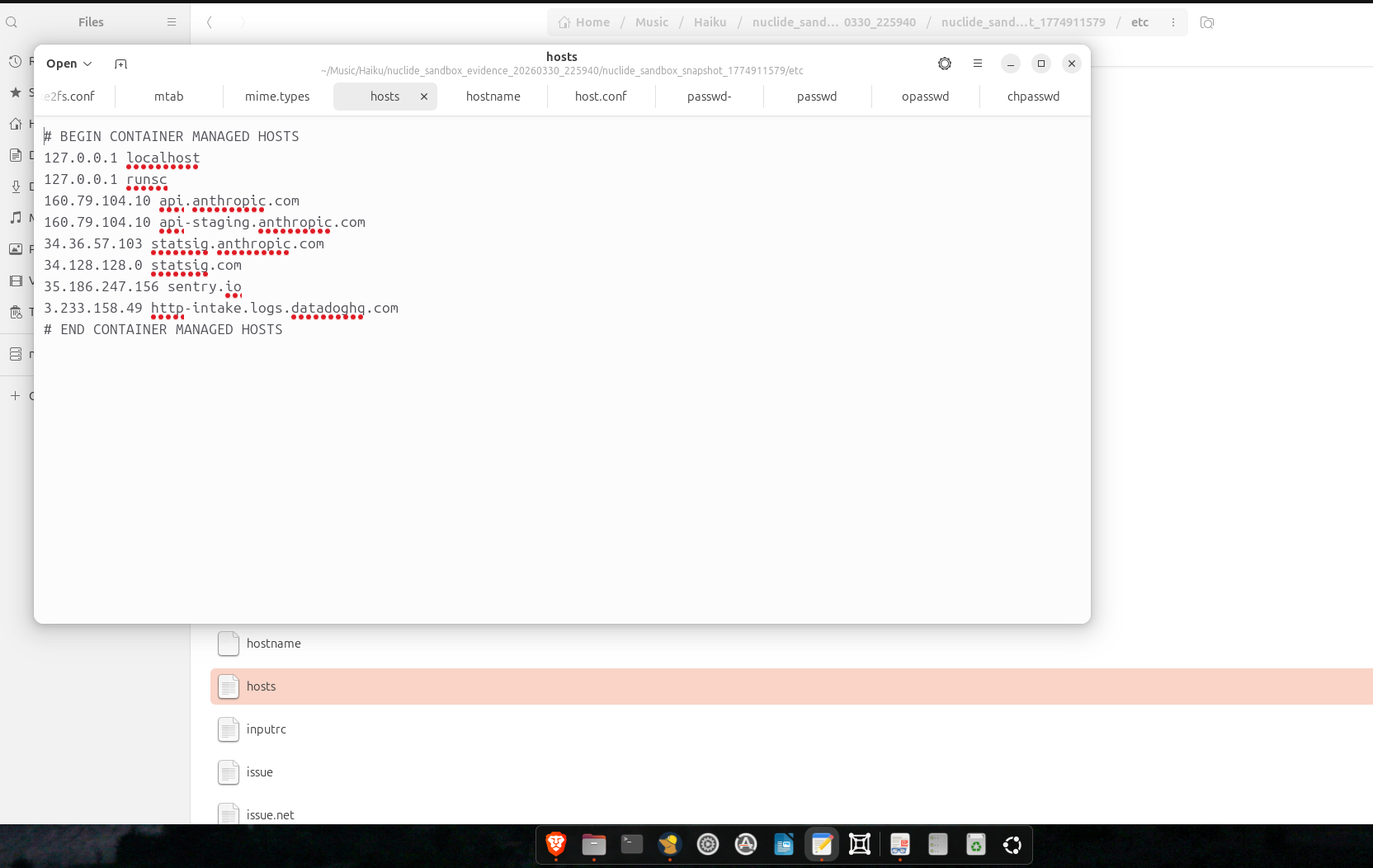Click the Files search-folder icon beside path bar
Screen dimensions: 1373x868
click(1206, 22)
